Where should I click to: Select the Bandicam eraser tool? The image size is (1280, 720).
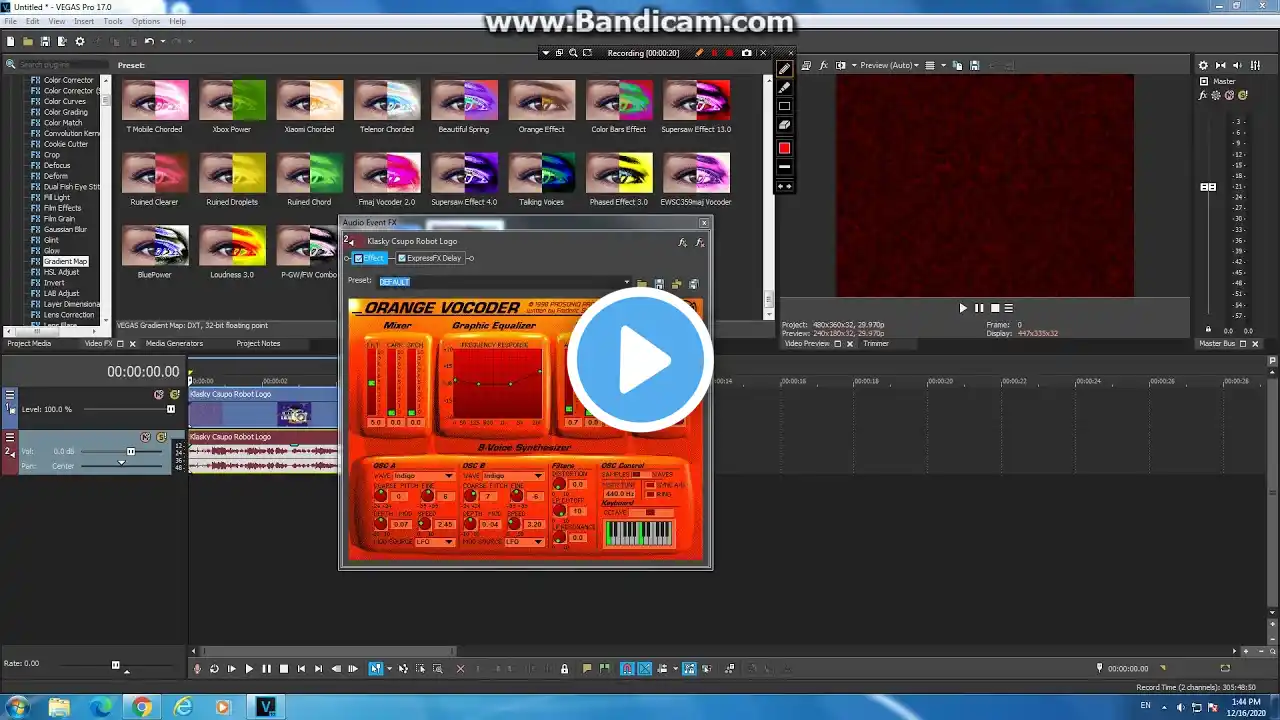[x=785, y=125]
